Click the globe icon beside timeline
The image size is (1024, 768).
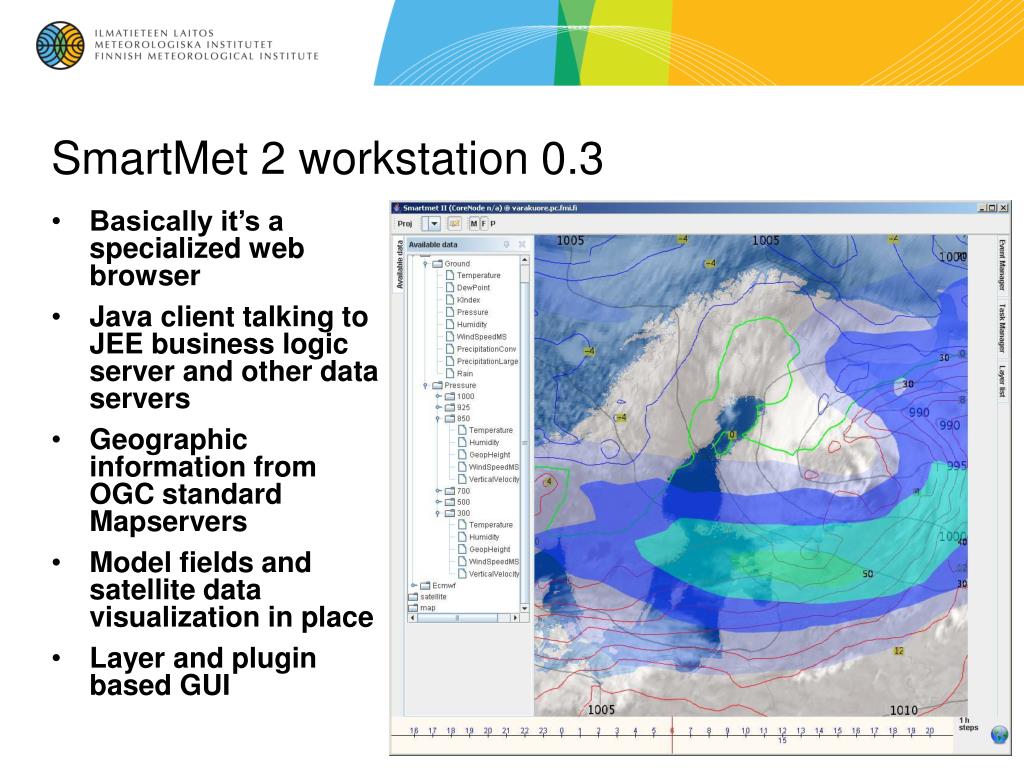(x=999, y=735)
